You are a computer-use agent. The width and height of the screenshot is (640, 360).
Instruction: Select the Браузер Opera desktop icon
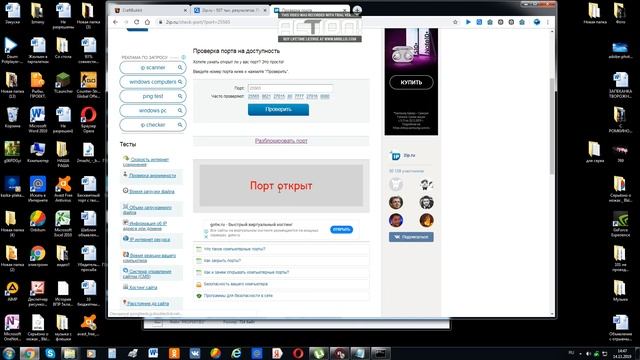click(88, 119)
